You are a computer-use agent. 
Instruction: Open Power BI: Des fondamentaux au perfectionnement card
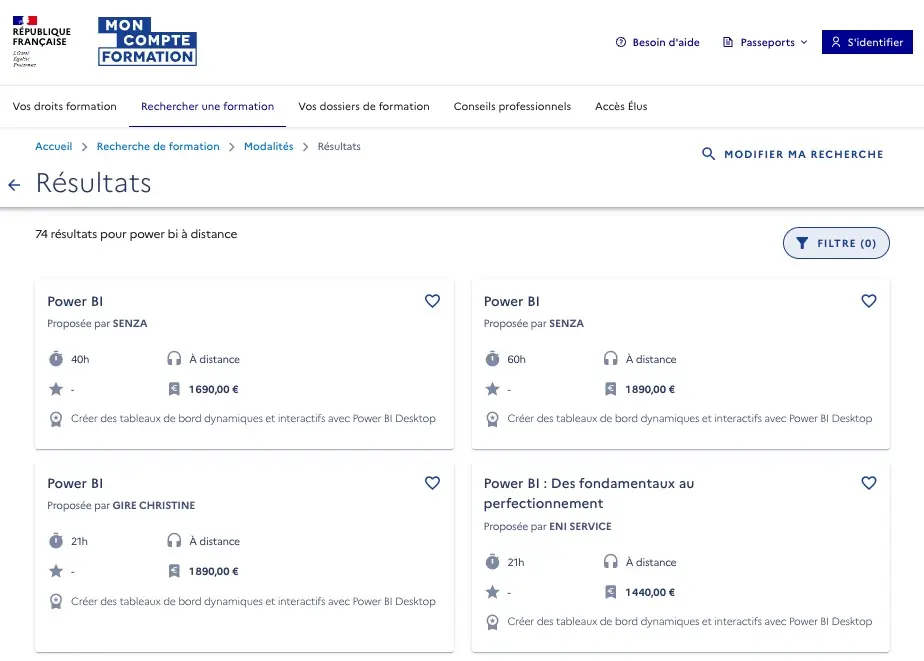(x=588, y=493)
